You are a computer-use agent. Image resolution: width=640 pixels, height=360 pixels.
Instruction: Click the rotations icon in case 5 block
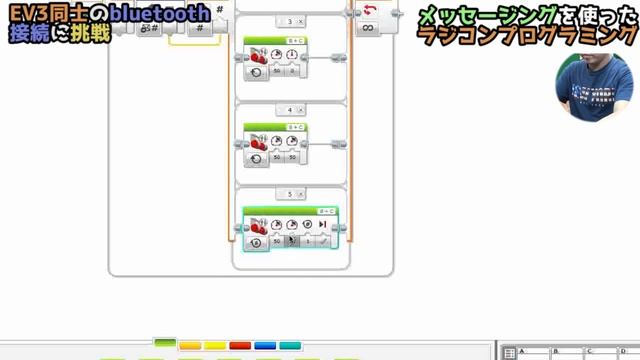tap(307, 224)
